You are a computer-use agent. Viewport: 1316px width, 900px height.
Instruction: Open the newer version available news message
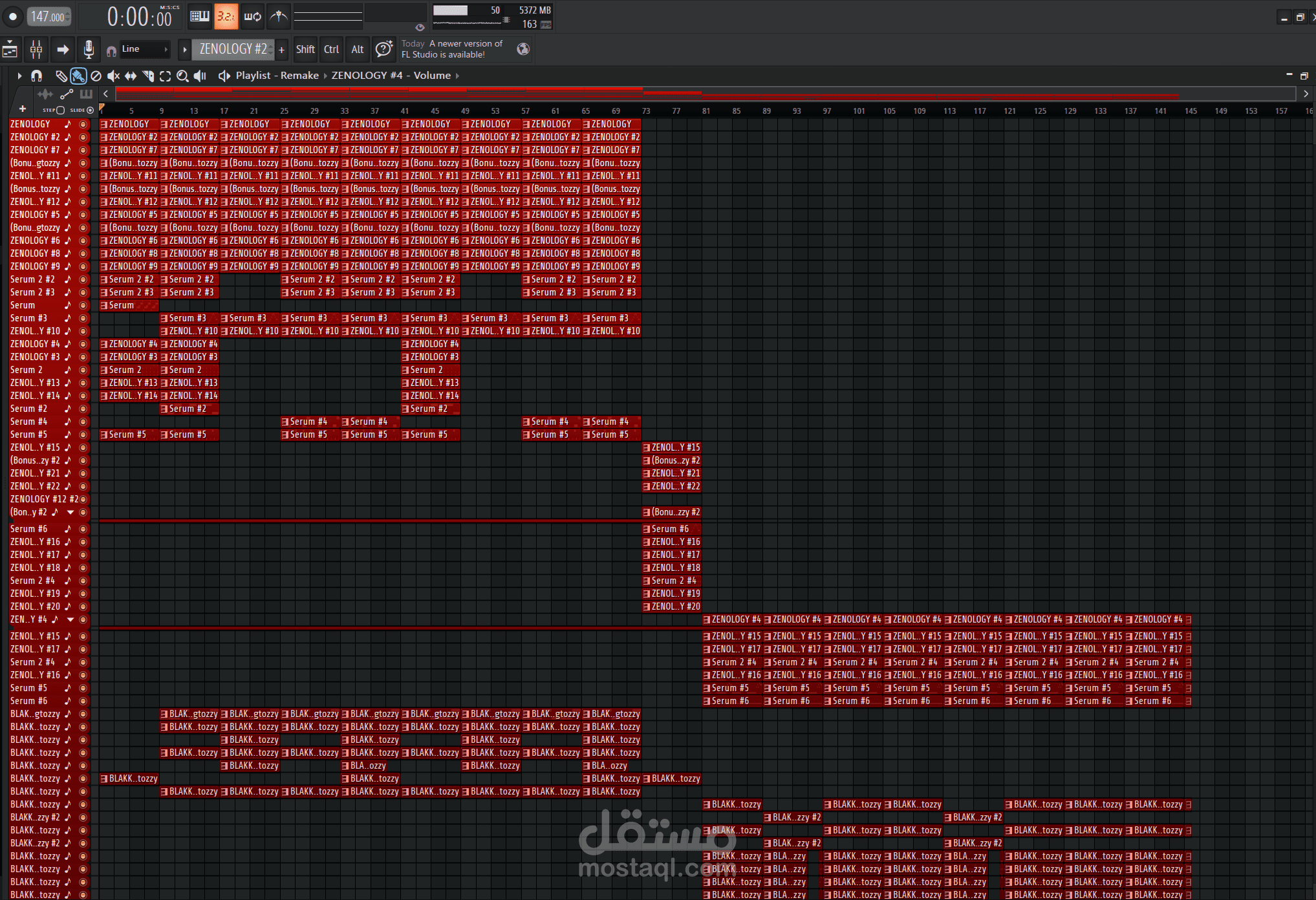click(x=452, y=49)
